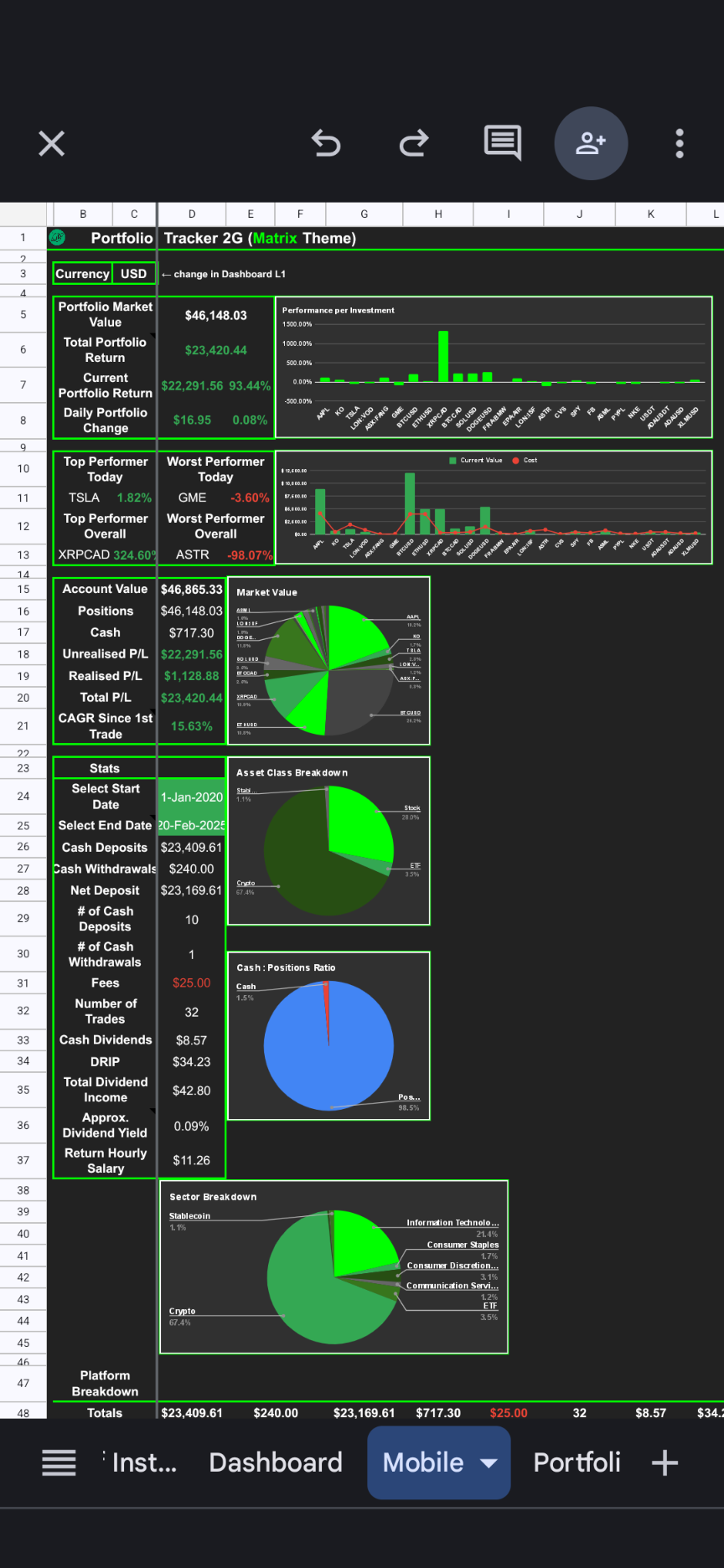The image size is (724, 1568).
Task: Select column header D
Action: [192, 214]
